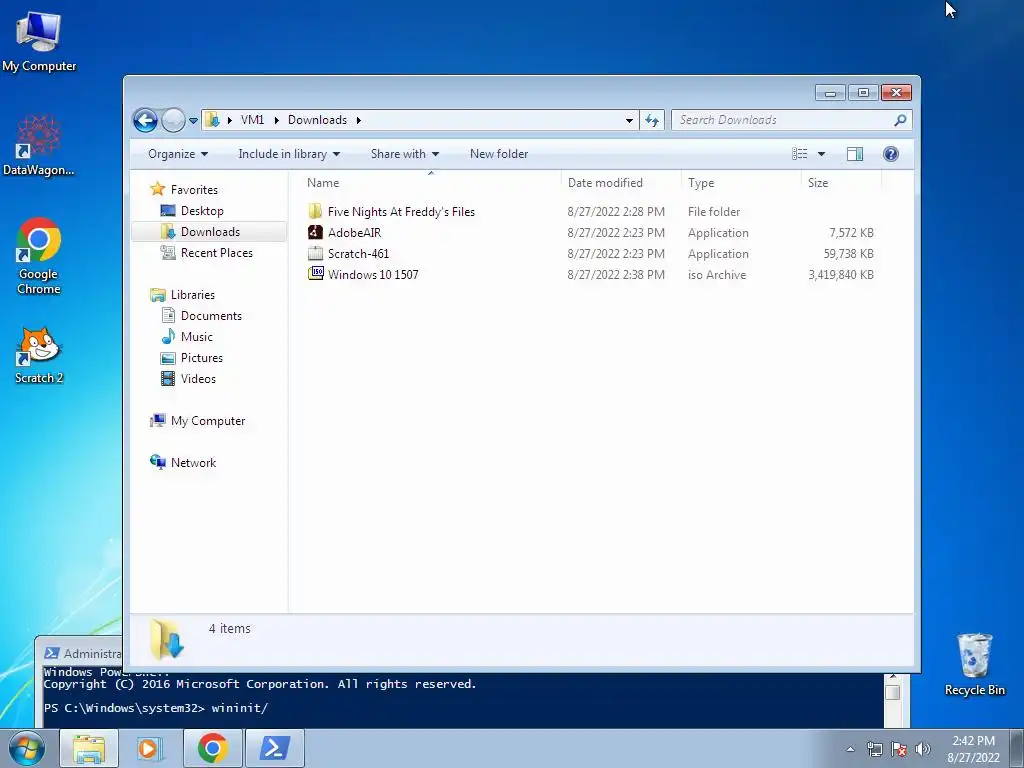Click the Explorer Forward arrow button
The height and width of the screenshot is (768, 1024).
tap(173, 120)
